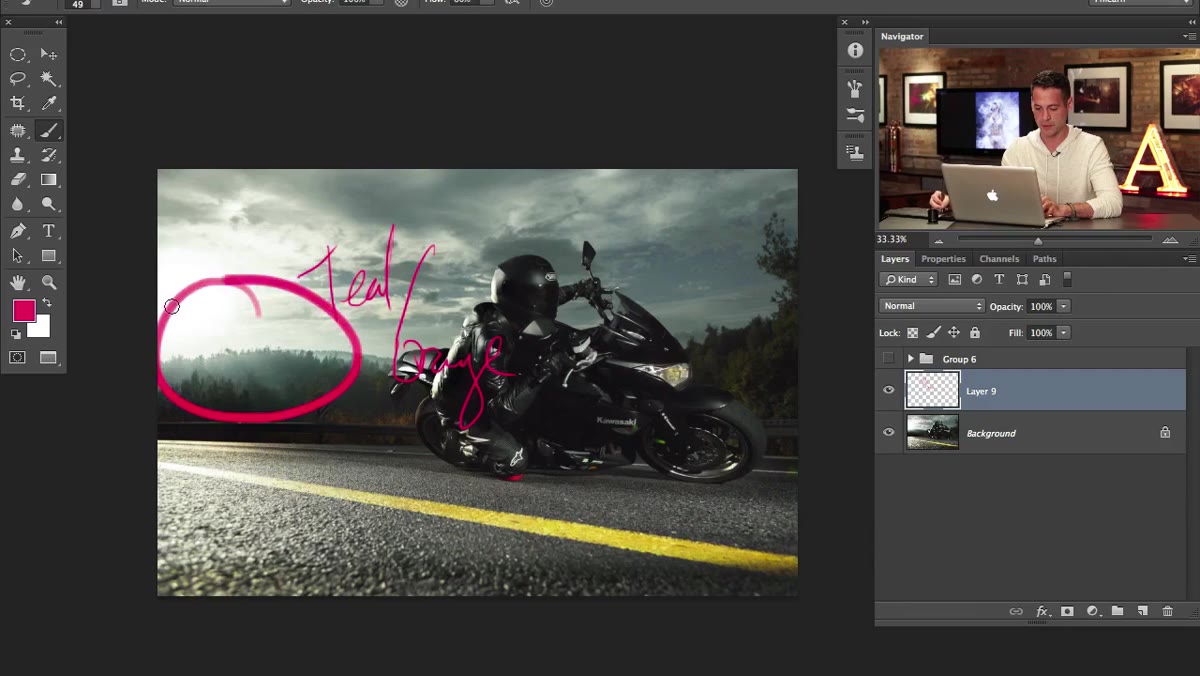Viewport: 1200px width, 676px height.
Task: Toggle Quick Mask mode
Action: point(18,357)
